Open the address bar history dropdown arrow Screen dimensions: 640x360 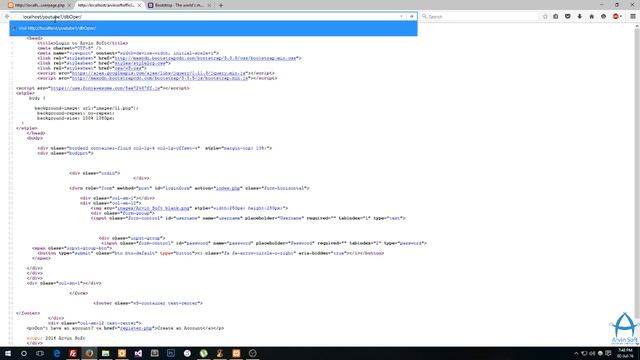coord(402,17)
